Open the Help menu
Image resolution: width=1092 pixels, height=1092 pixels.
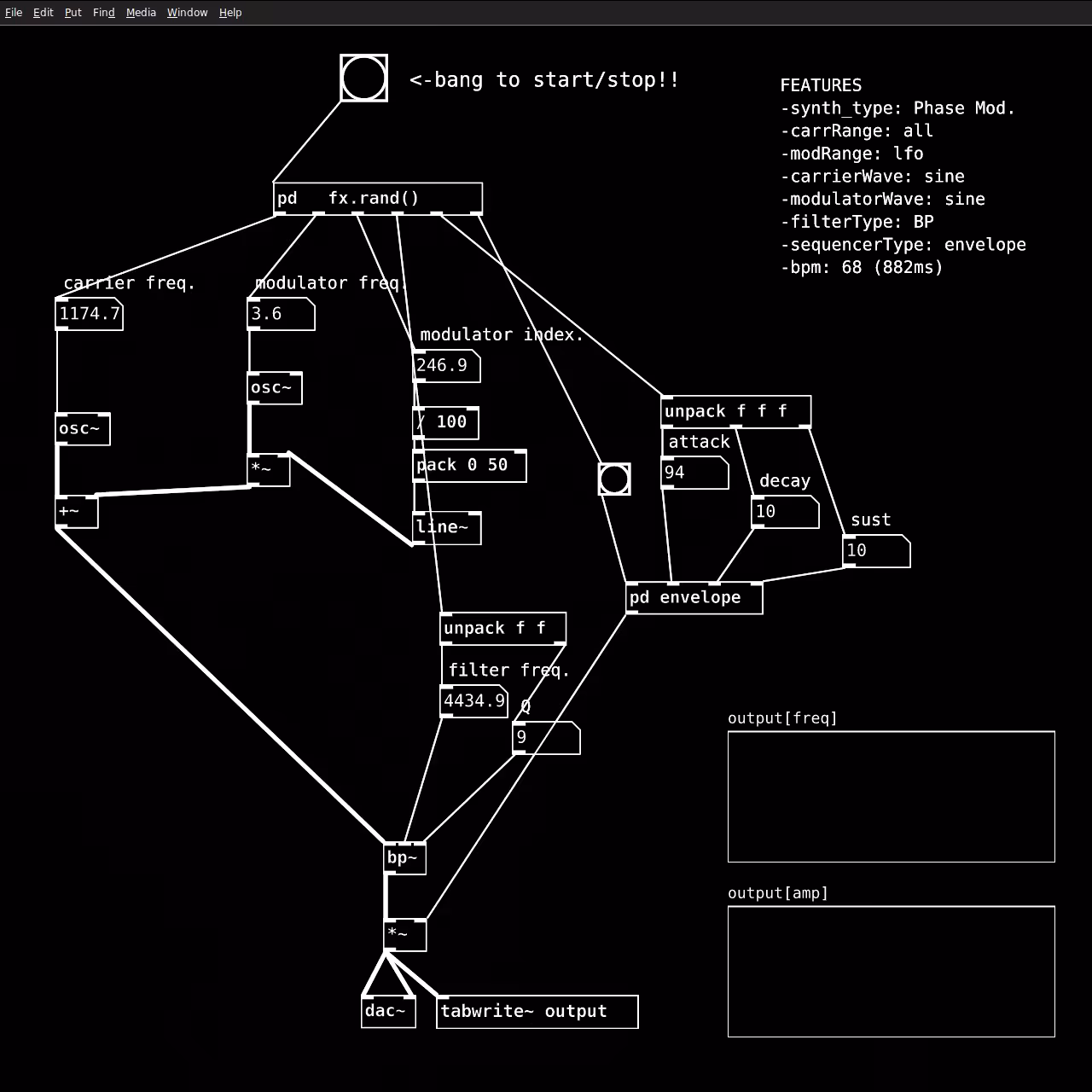tap(230, 13)
